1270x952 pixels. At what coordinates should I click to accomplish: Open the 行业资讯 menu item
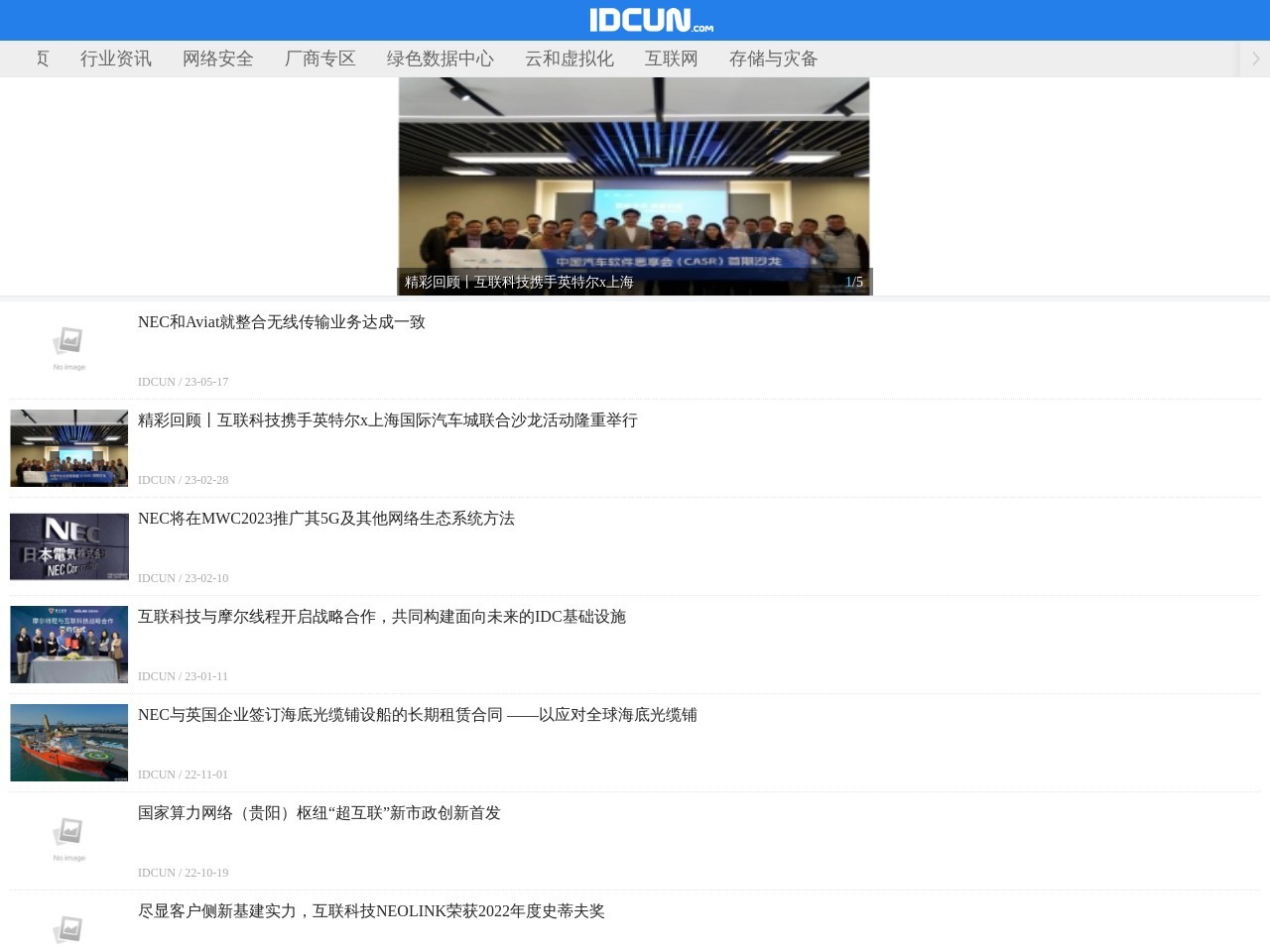coord(115,59)
